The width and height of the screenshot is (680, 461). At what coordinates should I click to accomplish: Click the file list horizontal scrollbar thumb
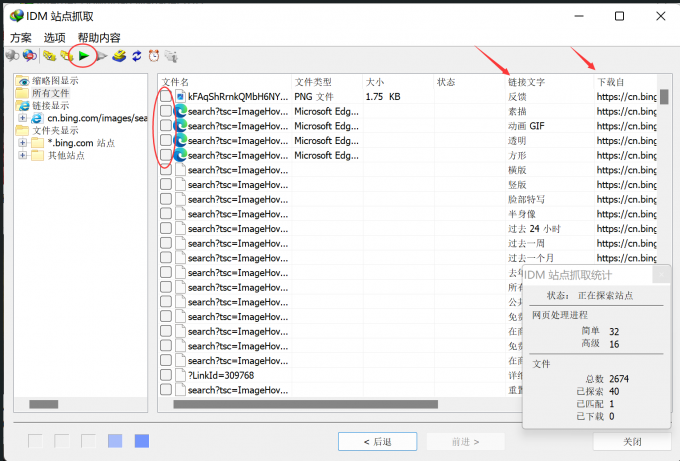tap(305, 404)
